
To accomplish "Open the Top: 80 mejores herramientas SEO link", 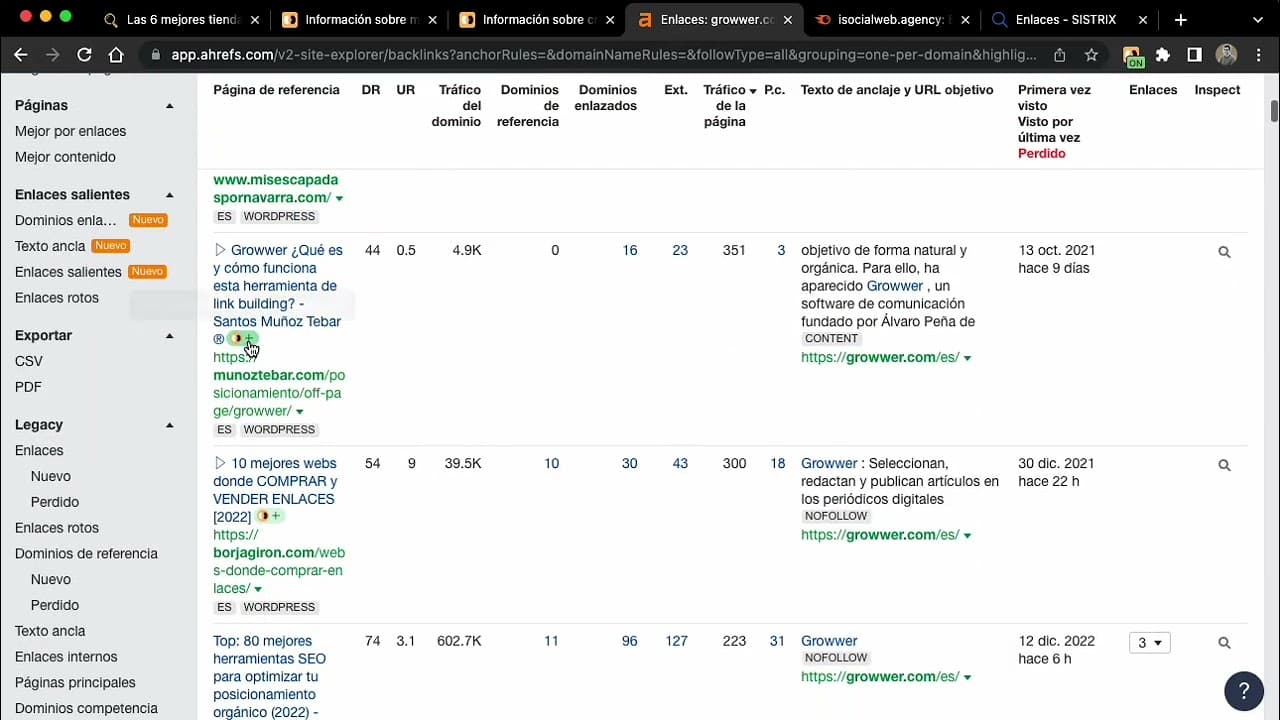I will (269, 677).
